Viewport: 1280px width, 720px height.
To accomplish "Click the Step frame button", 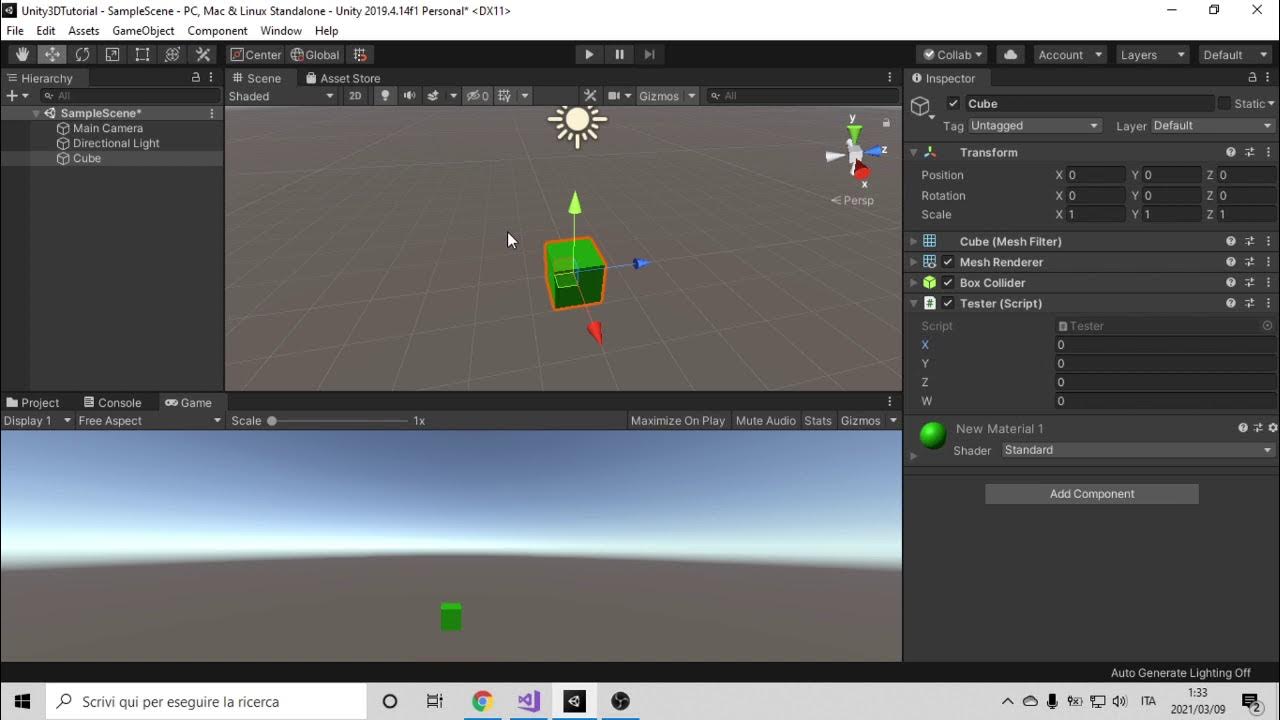I will [649, 55].
